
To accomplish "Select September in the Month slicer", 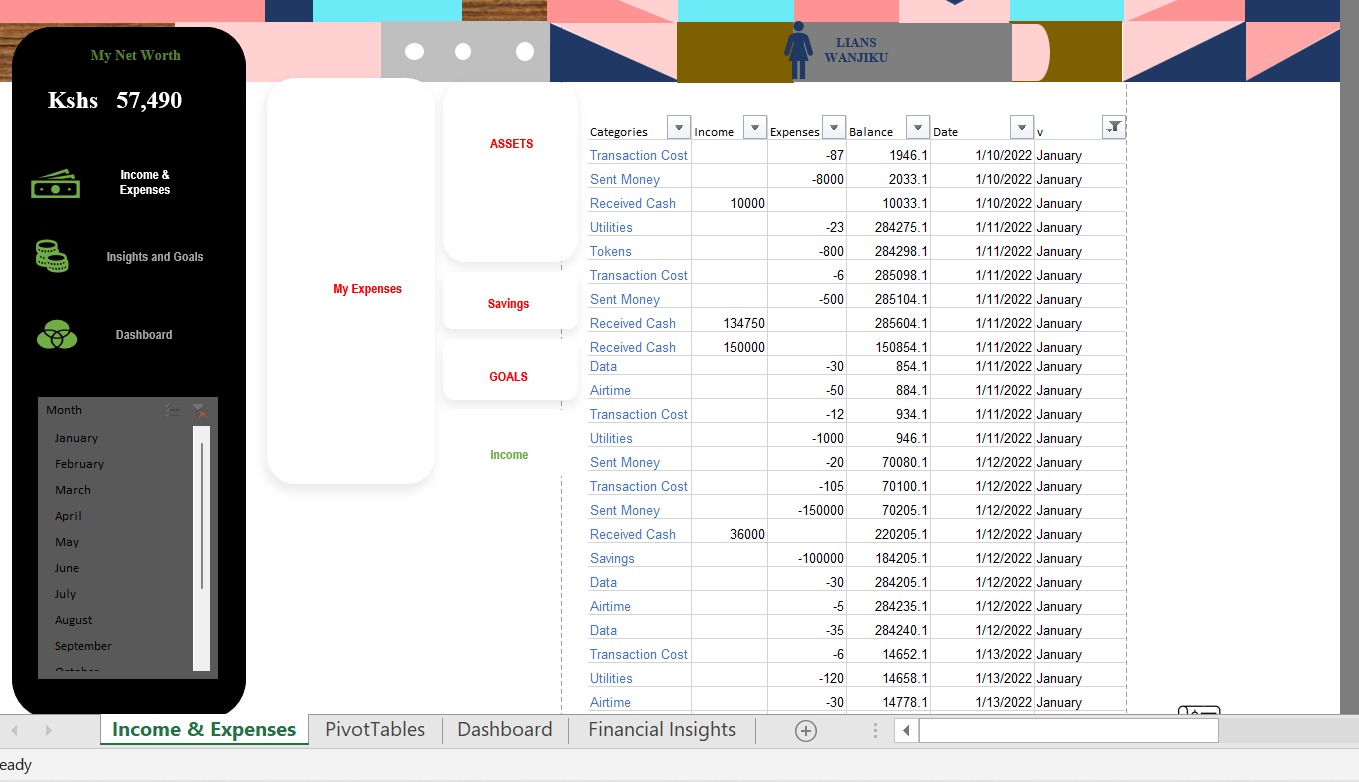I will tap(83, 645).
